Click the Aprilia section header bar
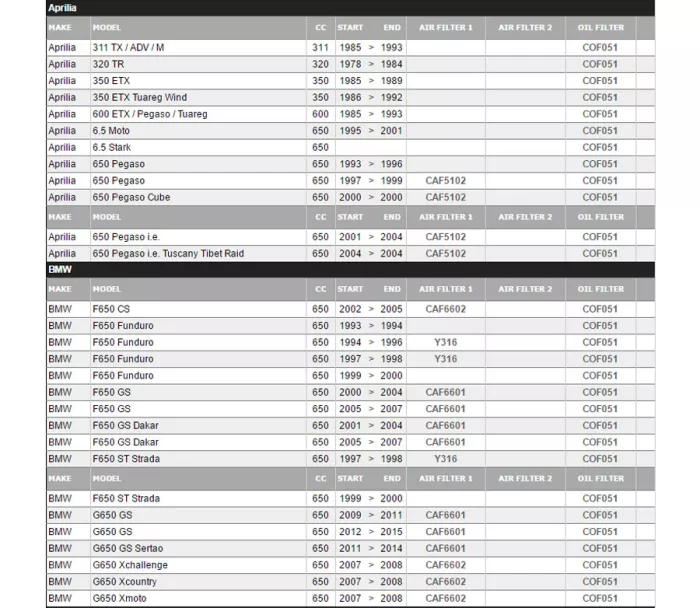 350,8
